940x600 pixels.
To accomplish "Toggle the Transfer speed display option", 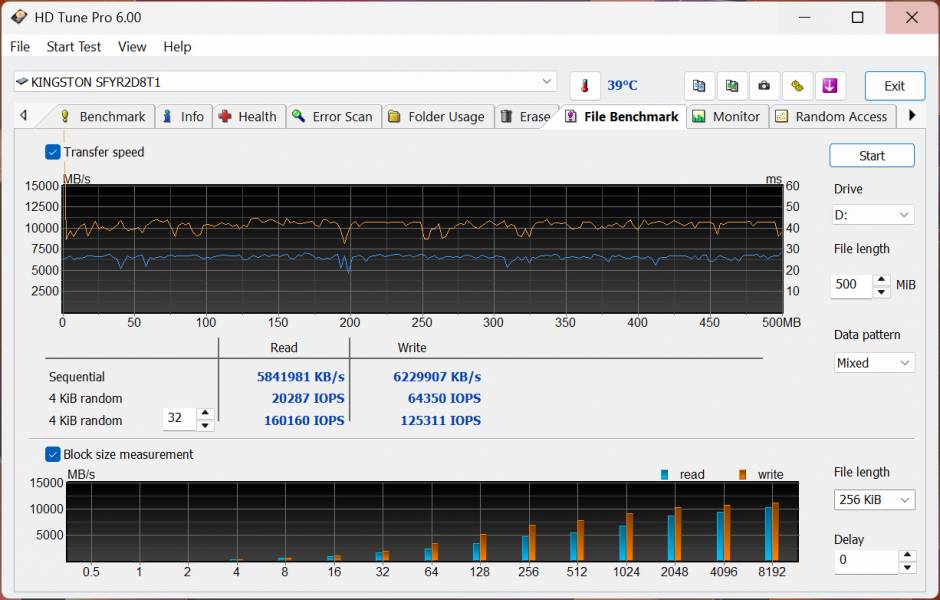I will point(53,152).
